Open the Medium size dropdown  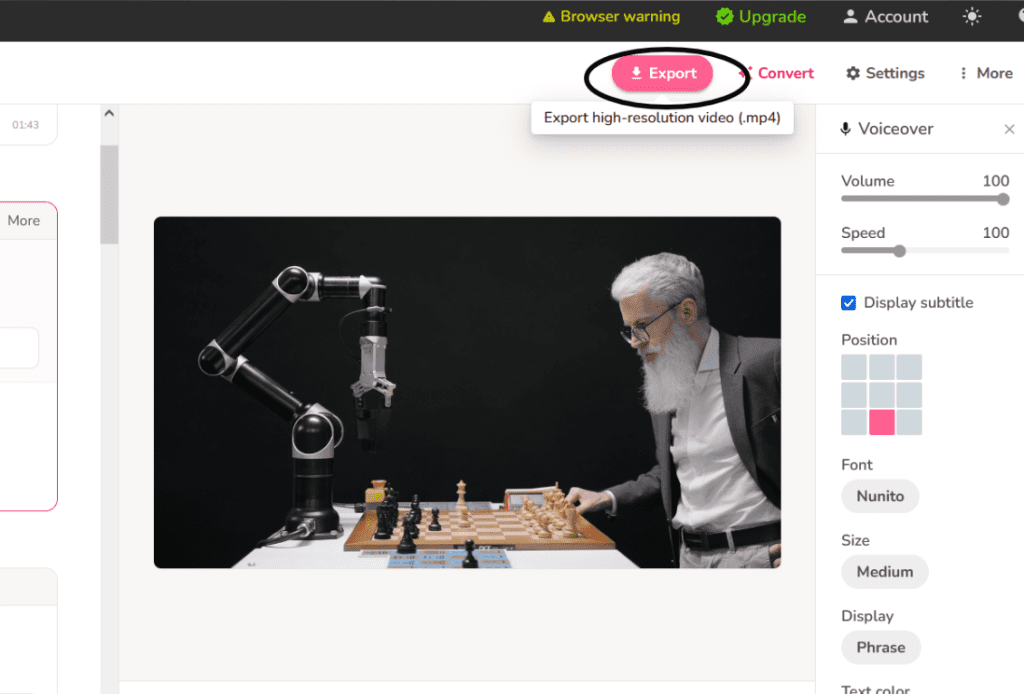point(884,572)
